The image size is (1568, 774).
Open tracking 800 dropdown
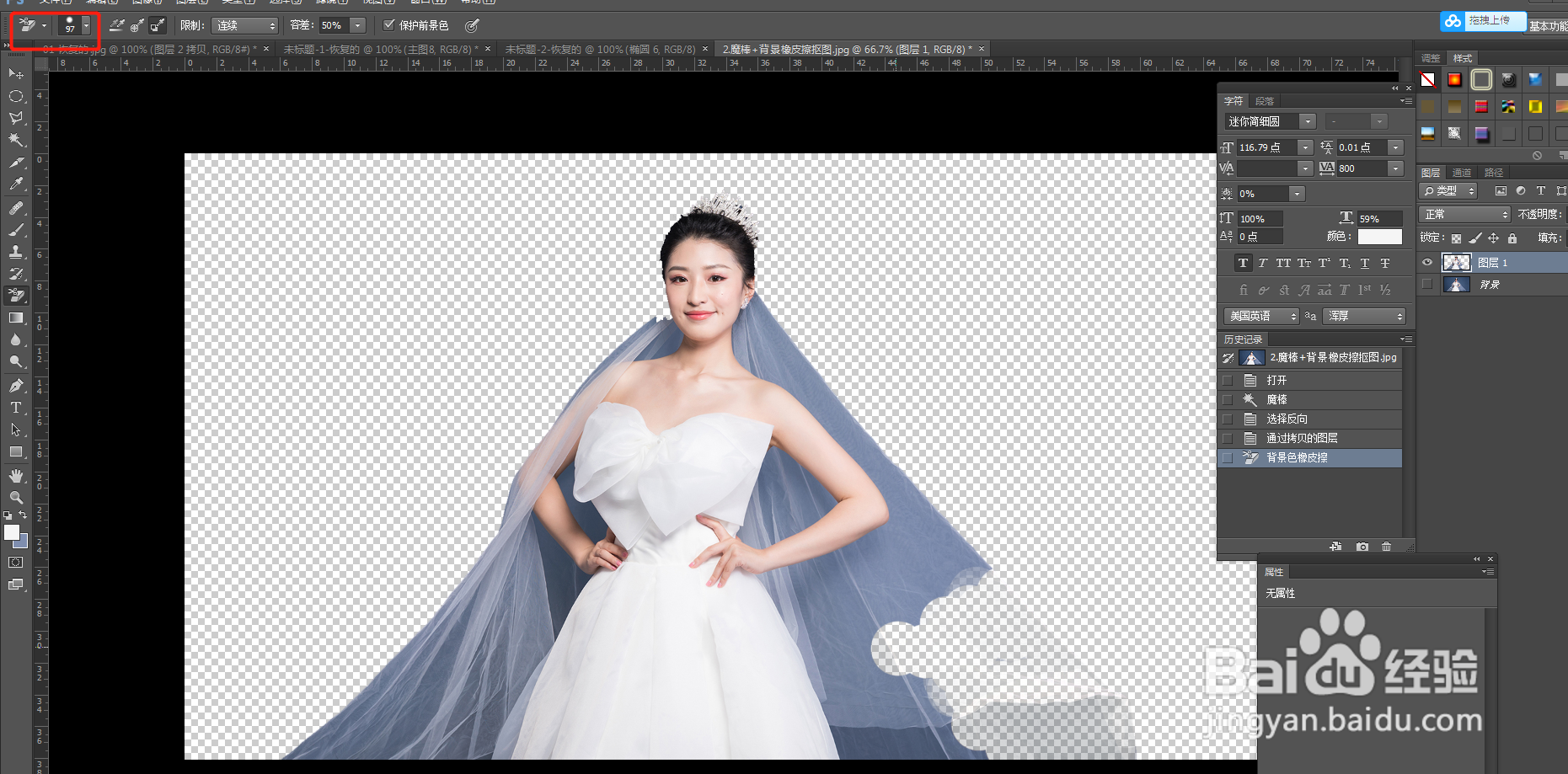[1395, 168]
